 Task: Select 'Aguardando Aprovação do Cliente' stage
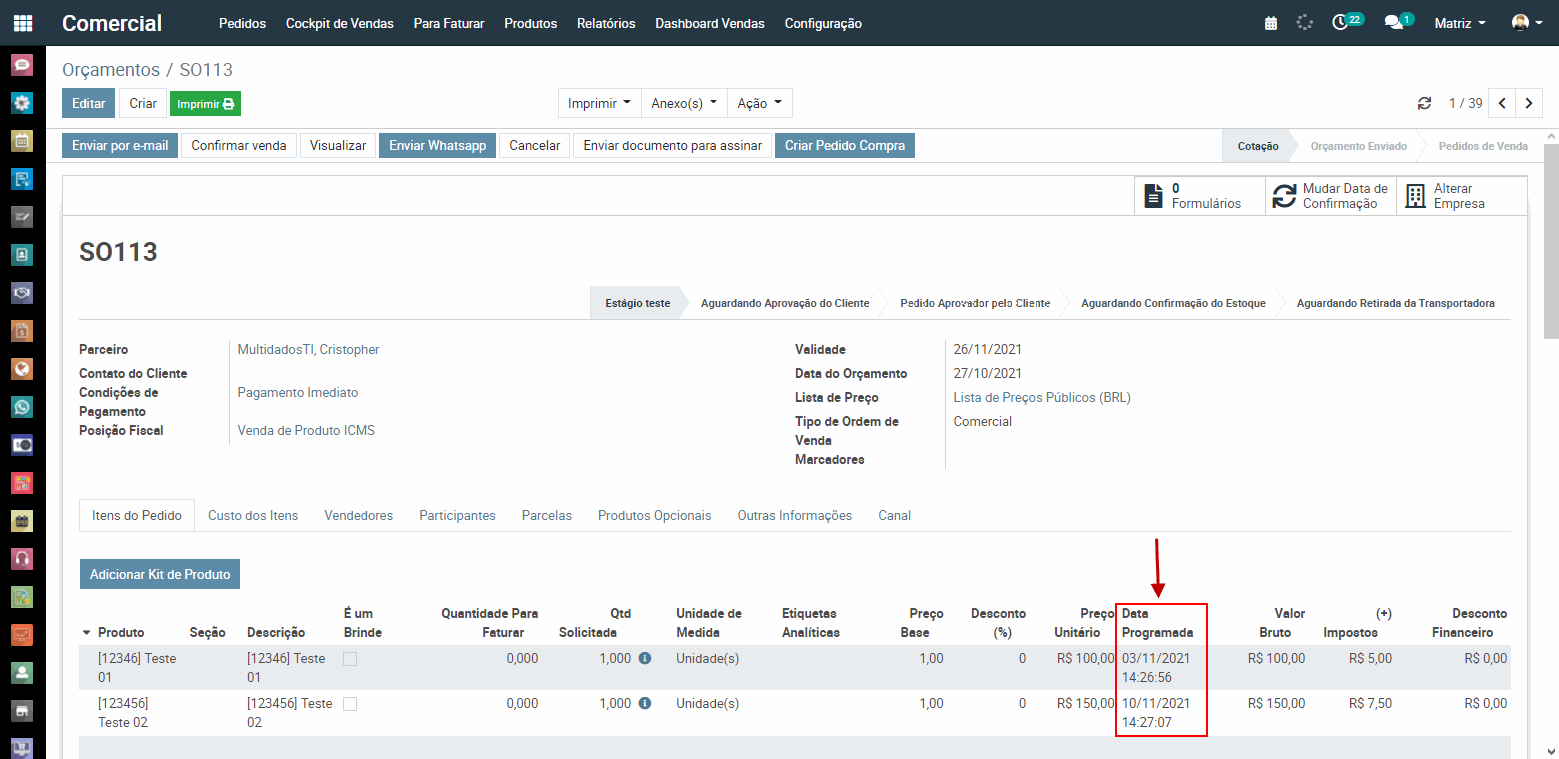tap(784, 303)
